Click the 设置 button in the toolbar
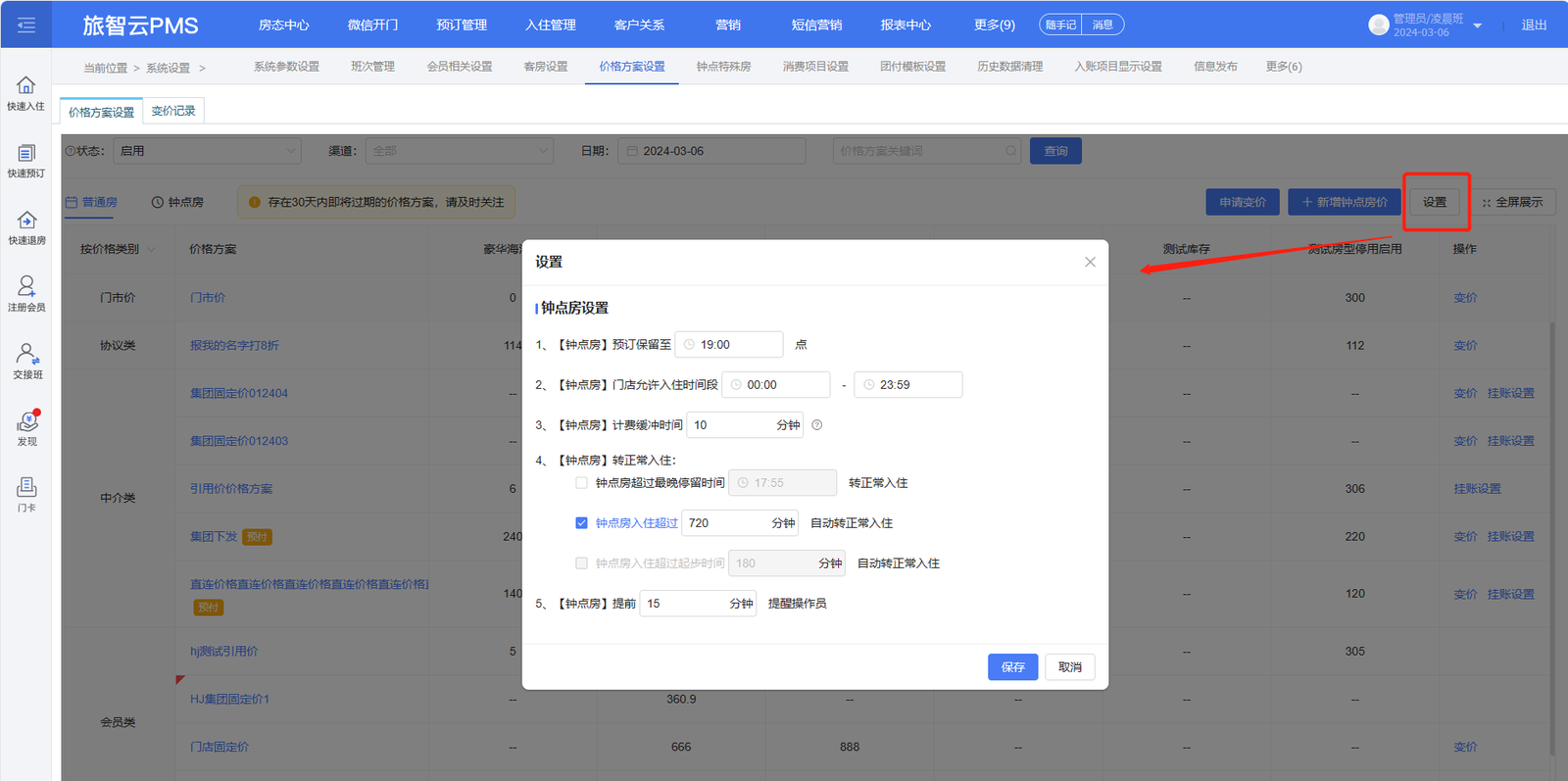1568x781 pixels. tap(1435, 202)
